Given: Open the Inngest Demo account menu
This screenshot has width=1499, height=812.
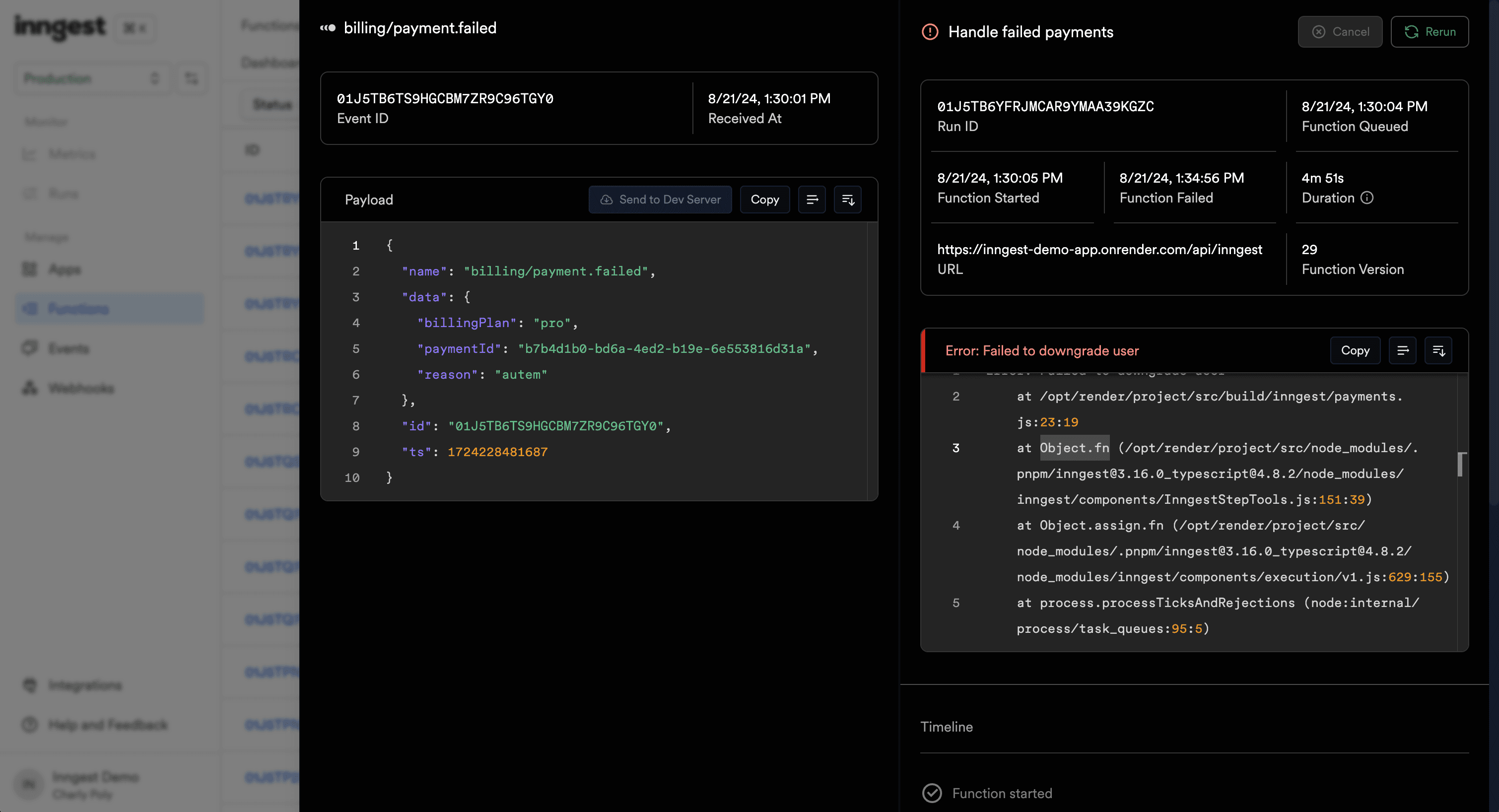Looking at the screenshot, I should pyautogui.click(x=109, y=785).
